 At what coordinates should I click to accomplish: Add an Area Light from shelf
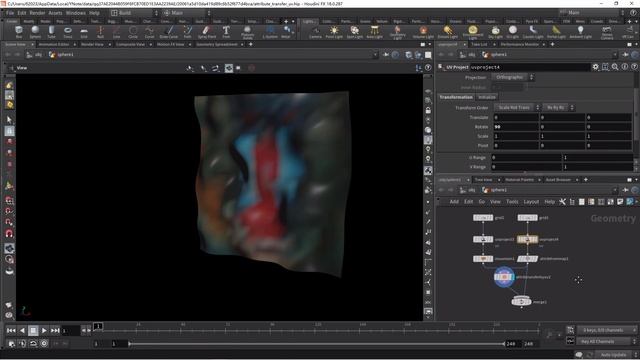pos(374,31)
